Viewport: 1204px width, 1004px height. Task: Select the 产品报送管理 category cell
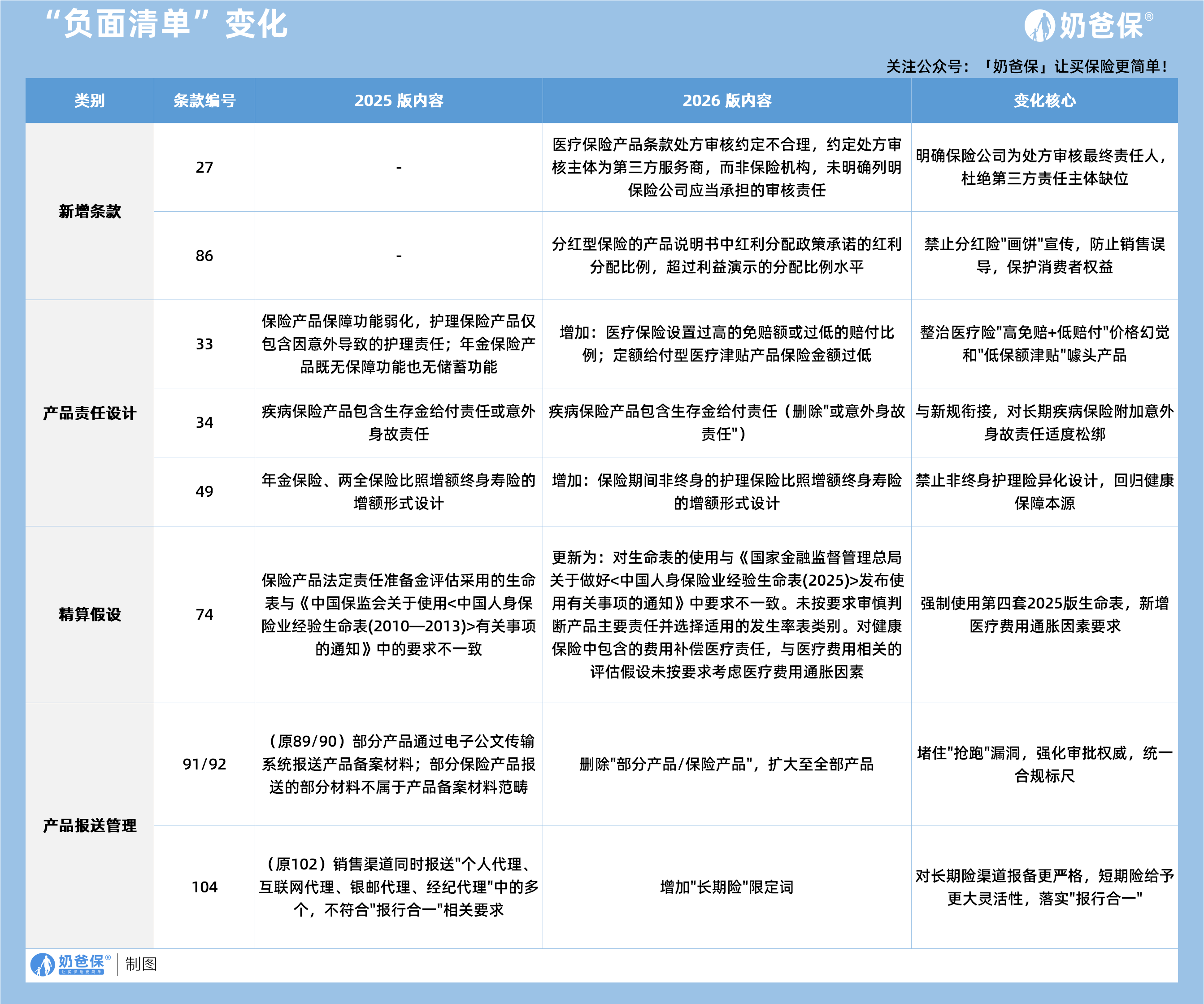coord(89,826)
